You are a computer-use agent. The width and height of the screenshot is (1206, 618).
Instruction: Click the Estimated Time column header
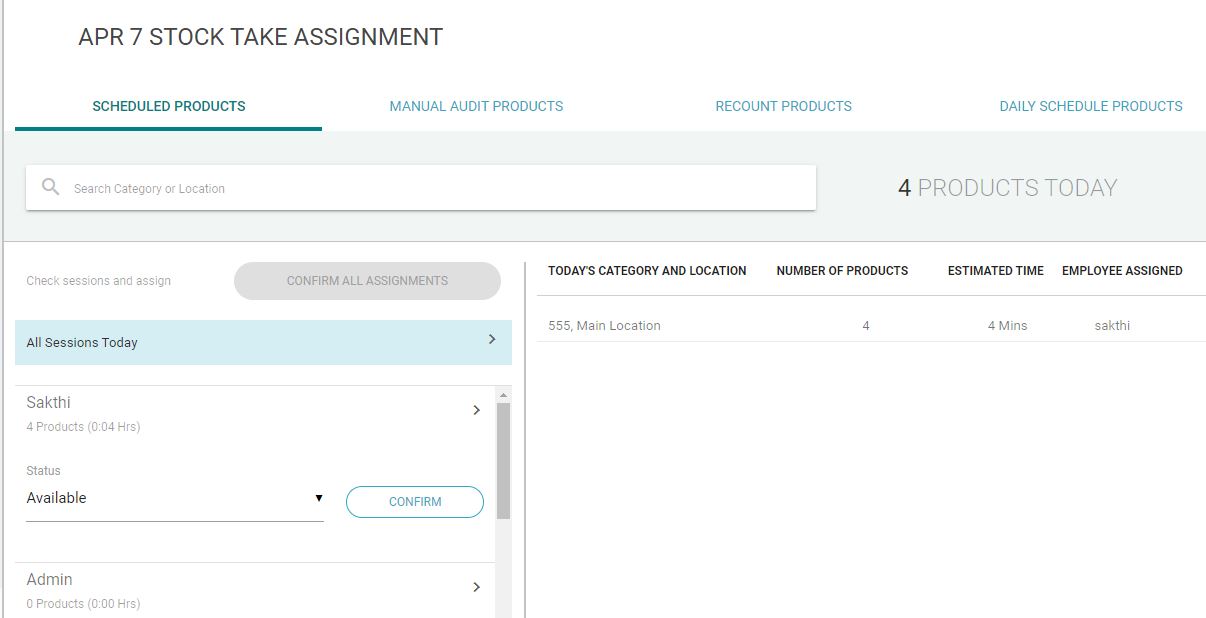pyautogui.click(x=995, y=271)
